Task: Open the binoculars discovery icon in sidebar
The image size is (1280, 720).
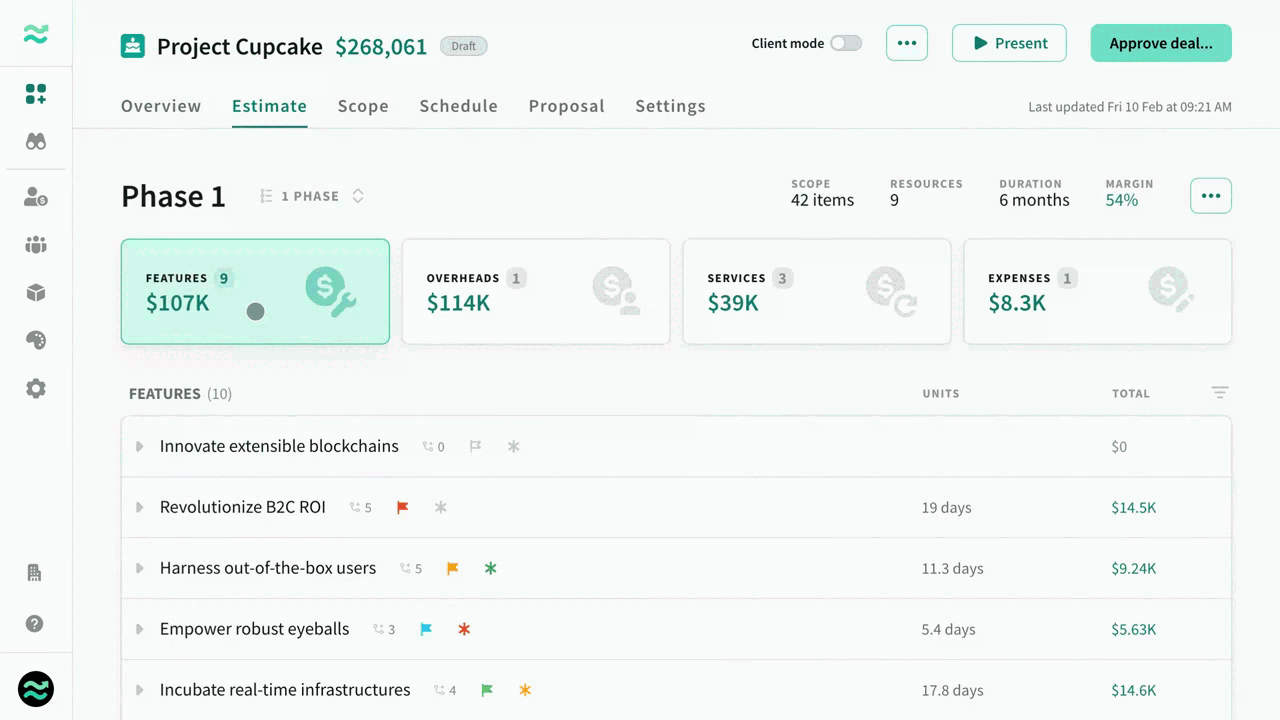Action: tap(36, 141)
